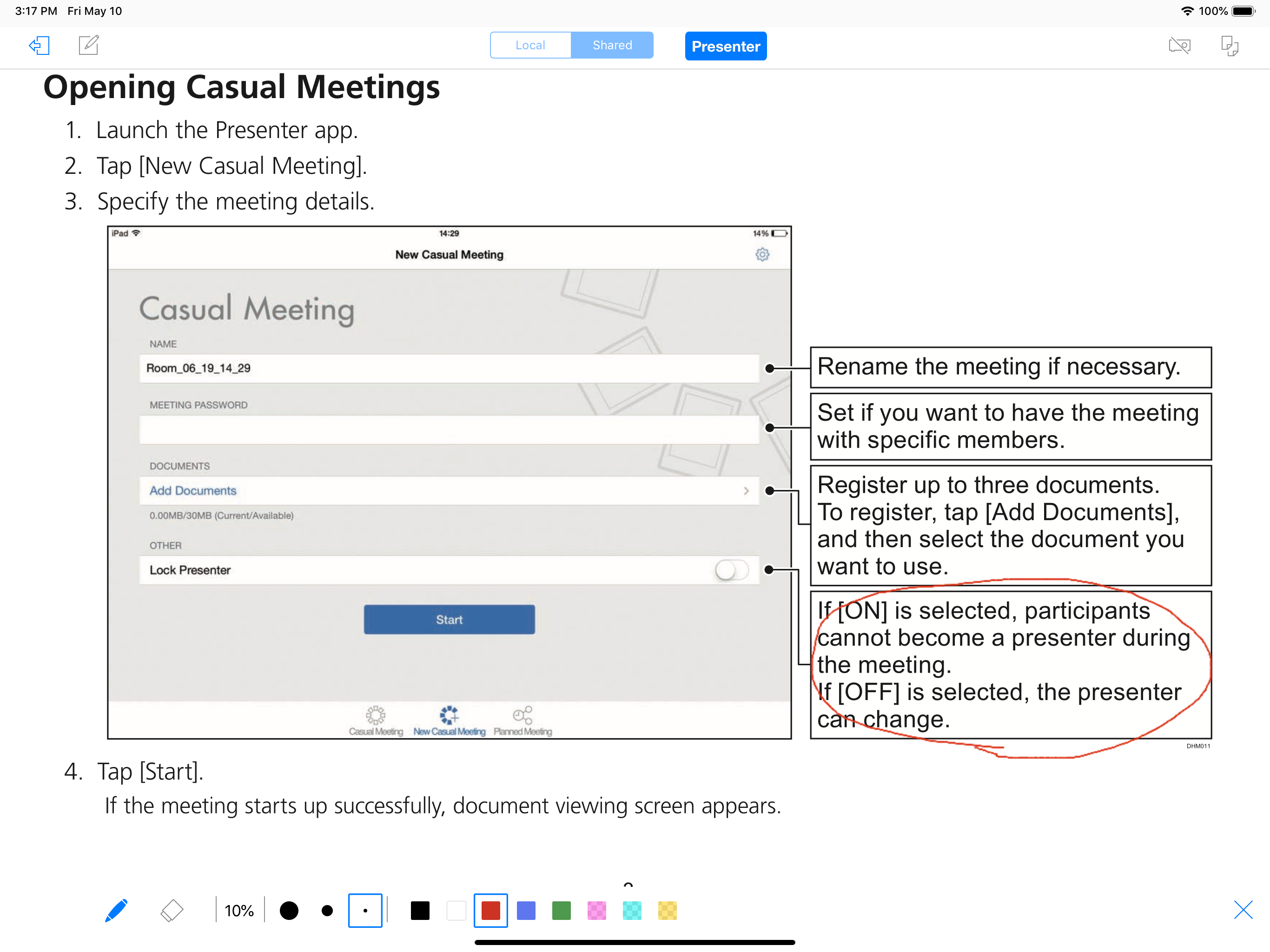Screen dimensions: 1270x952
Task: Tap the blue Start button
Action: (449, 620)
